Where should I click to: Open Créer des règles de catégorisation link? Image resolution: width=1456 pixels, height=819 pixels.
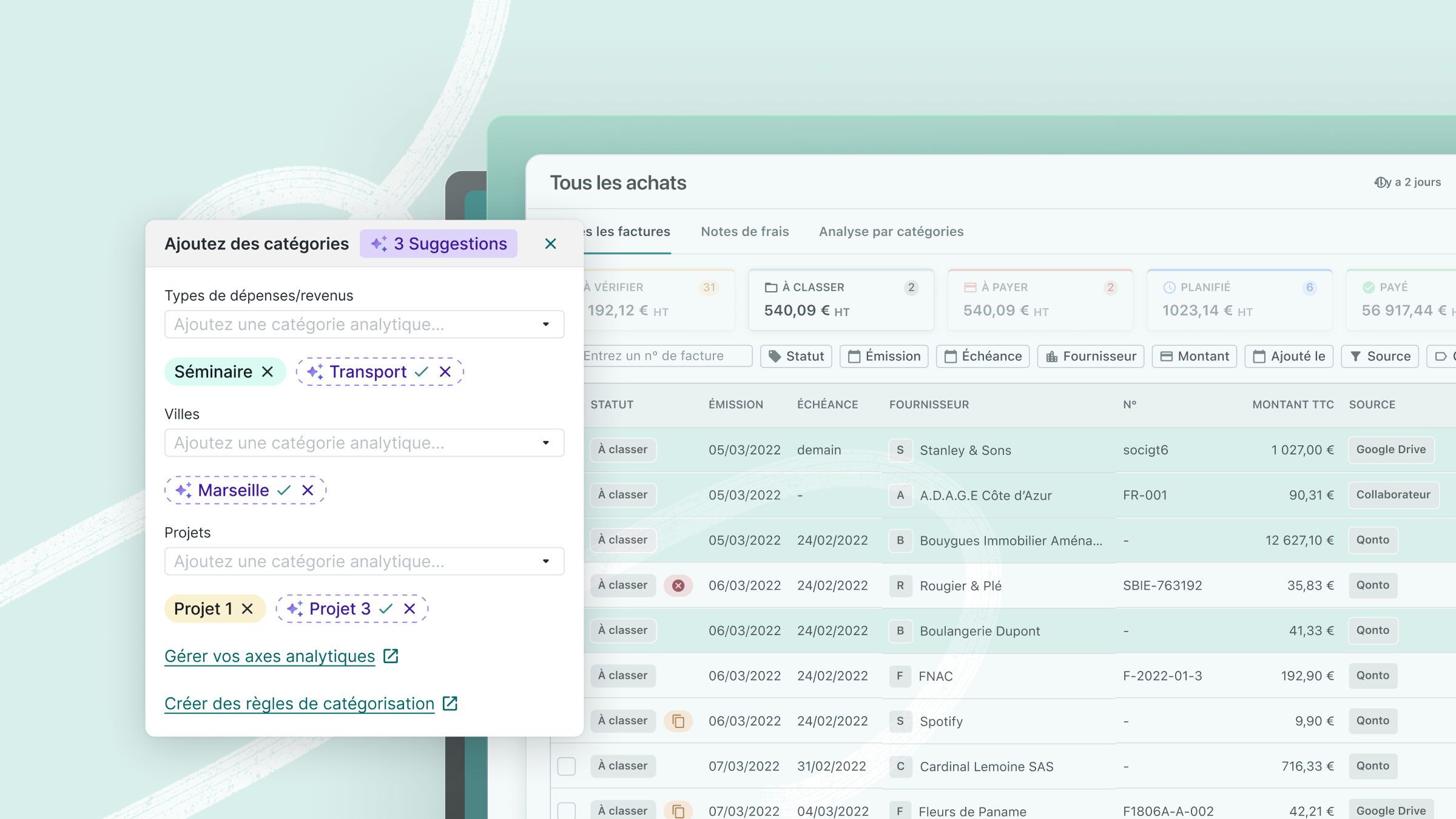coord(300,704)
